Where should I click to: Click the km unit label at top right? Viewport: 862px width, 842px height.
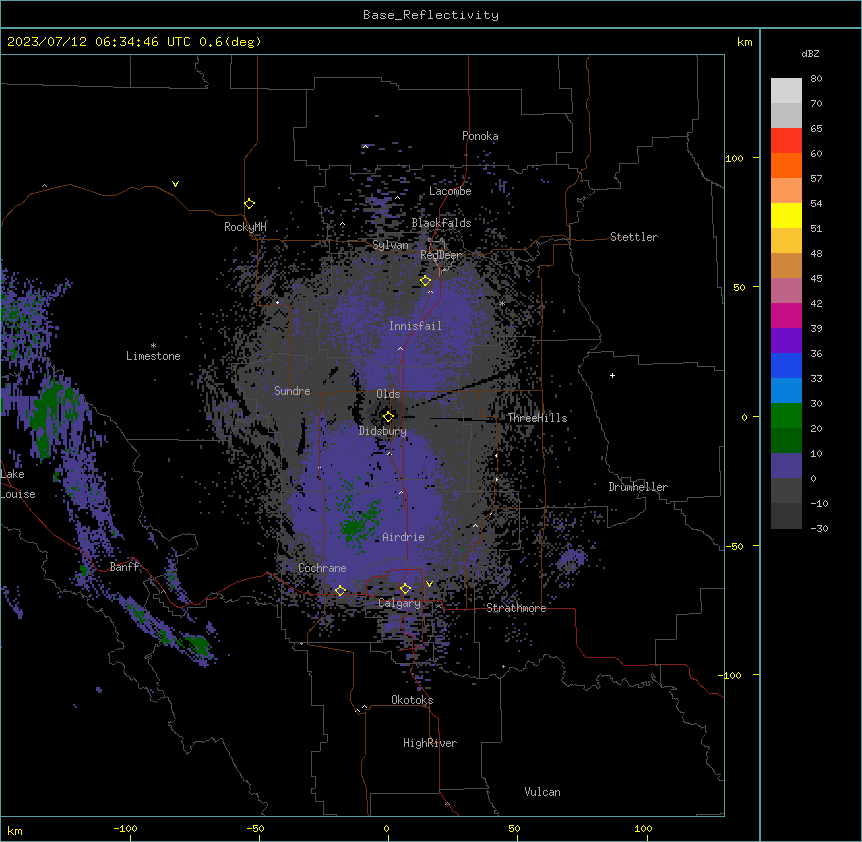click(744, 42)
